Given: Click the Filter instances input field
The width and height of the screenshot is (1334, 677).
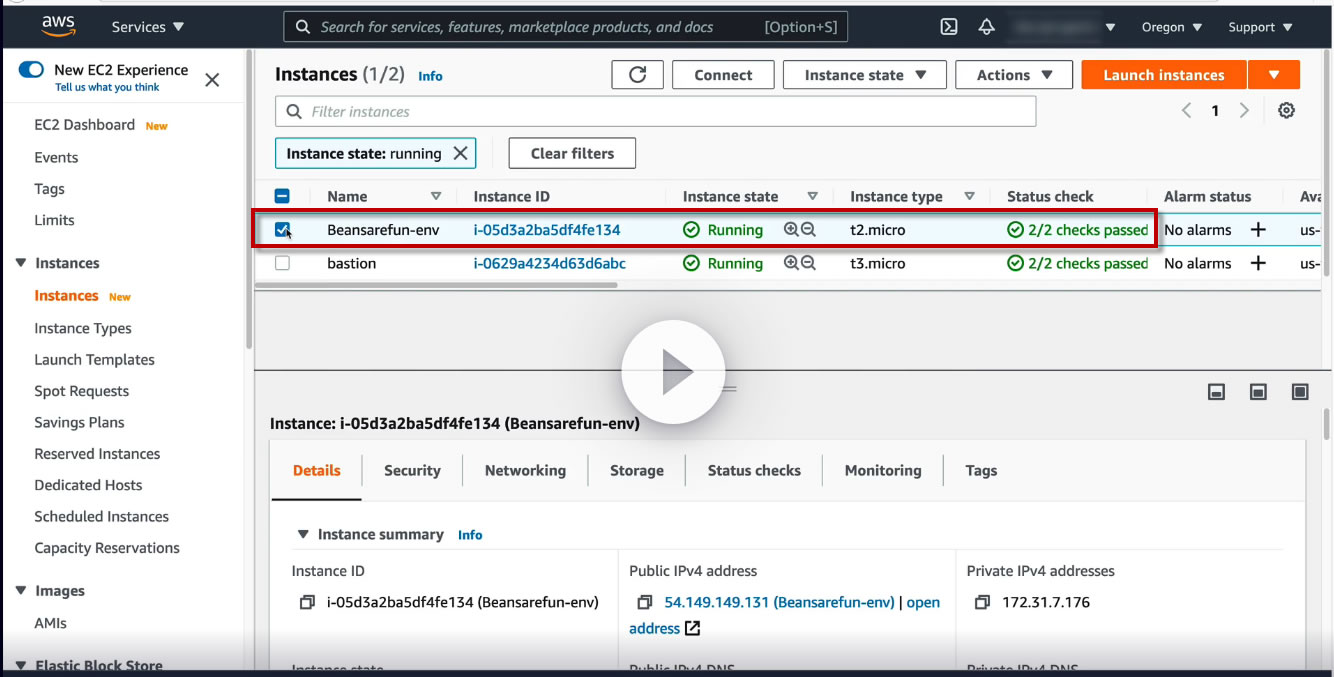Looking at the screenshot, I should point(655,112).
